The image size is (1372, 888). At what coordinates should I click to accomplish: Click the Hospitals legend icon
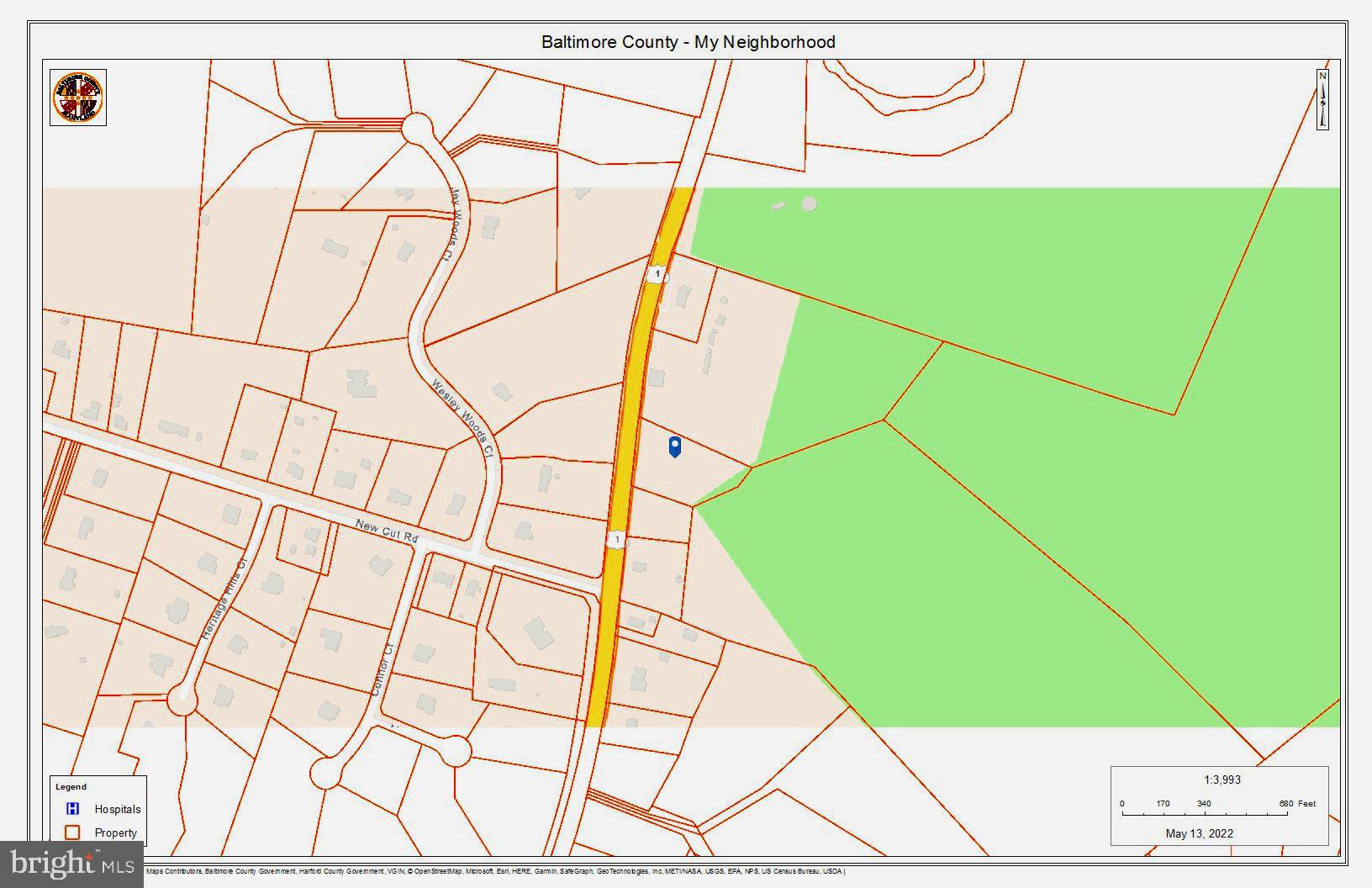[x=73, y=809]
